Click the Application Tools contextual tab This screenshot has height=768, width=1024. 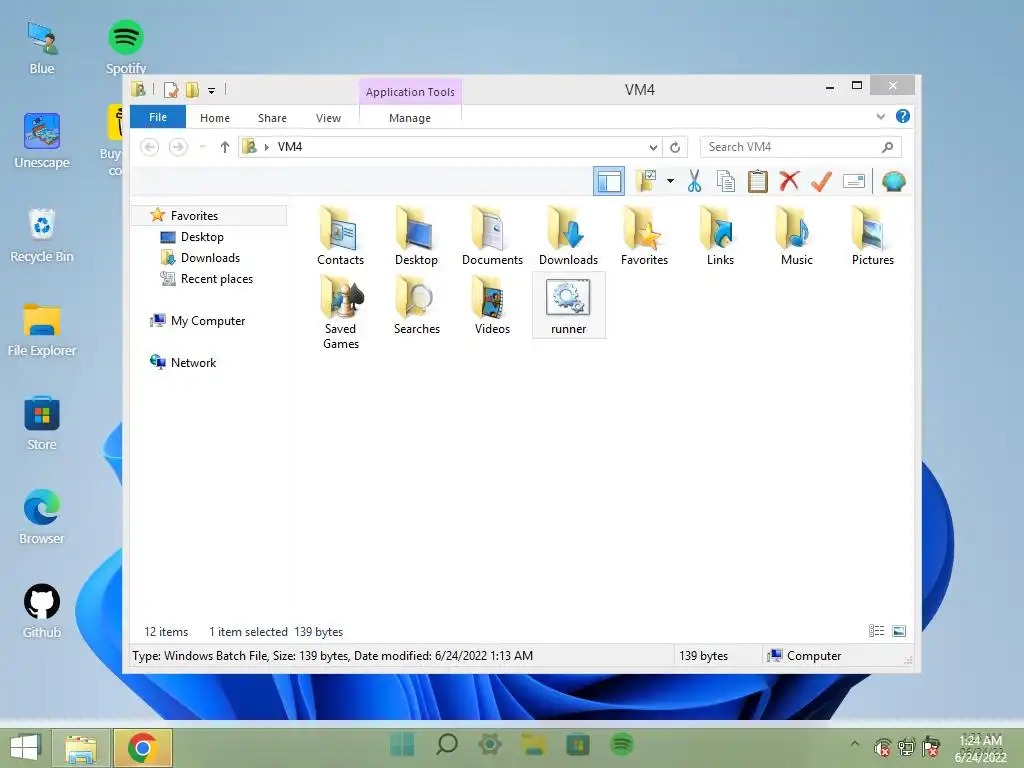pyautogui.click(x=410, y=91)
